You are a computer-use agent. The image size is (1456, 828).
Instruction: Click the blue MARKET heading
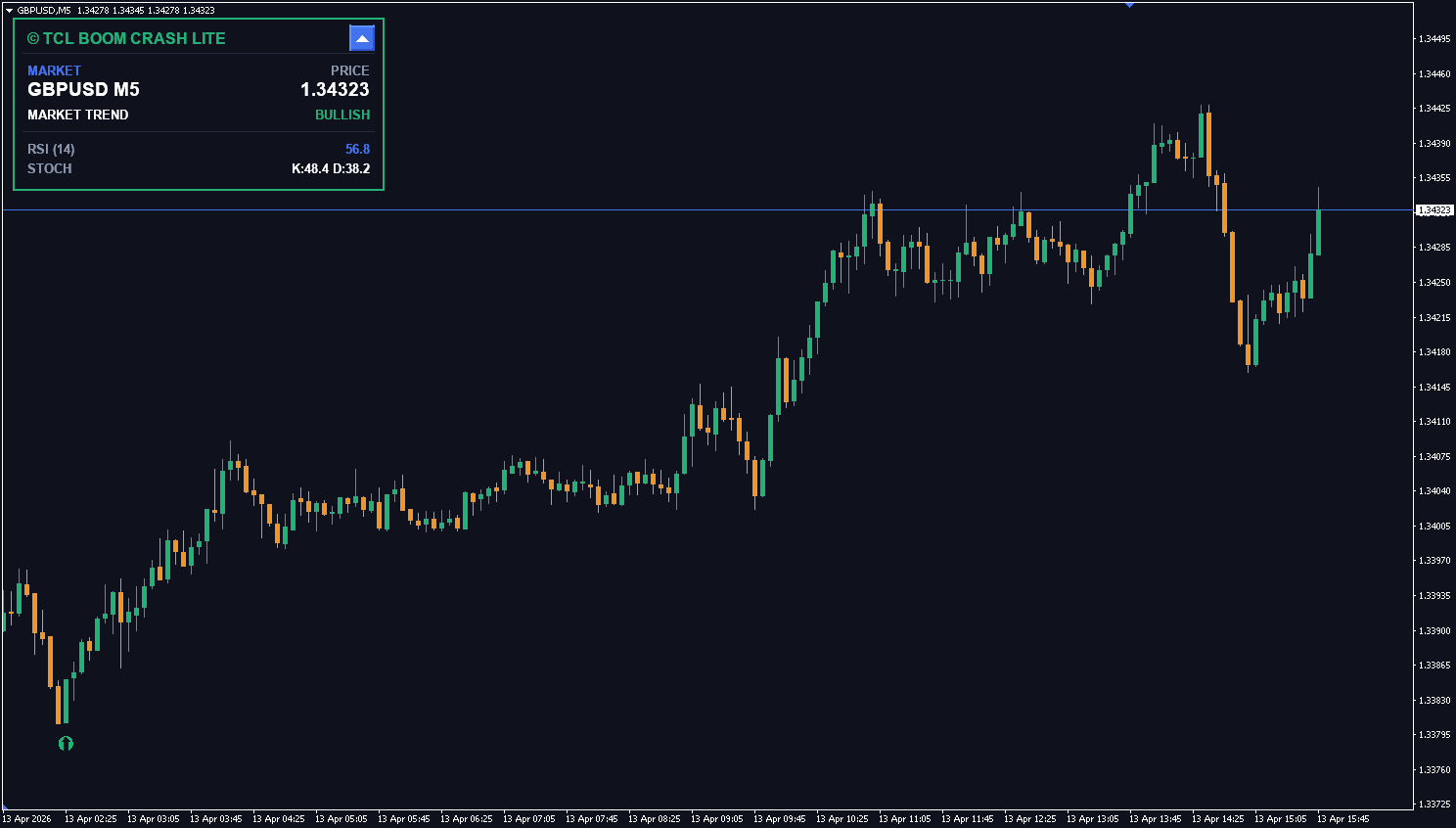(x=54, y=70)
